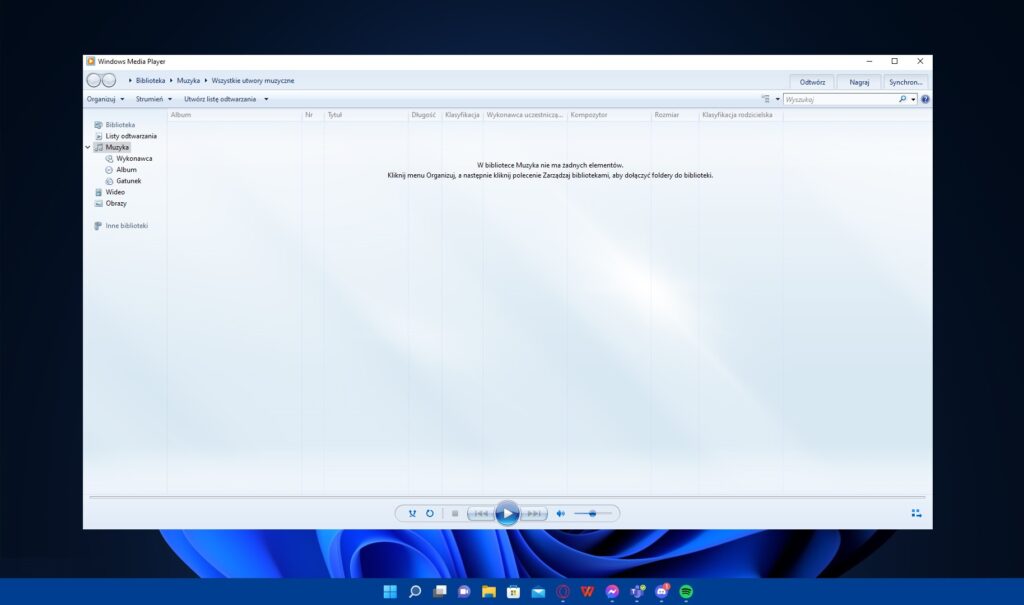Open the Opera browser taskbar icon

(563, 592)
